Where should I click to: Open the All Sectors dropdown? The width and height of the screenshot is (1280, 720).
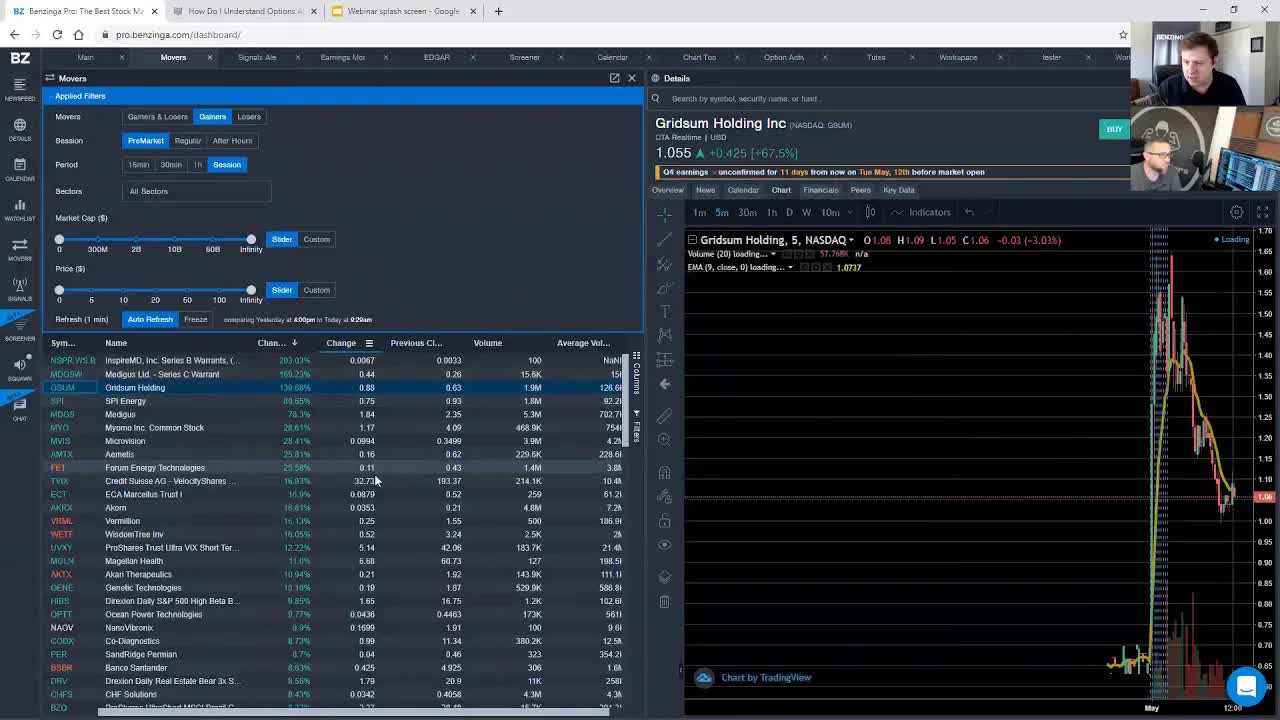(x=197, y=191)
